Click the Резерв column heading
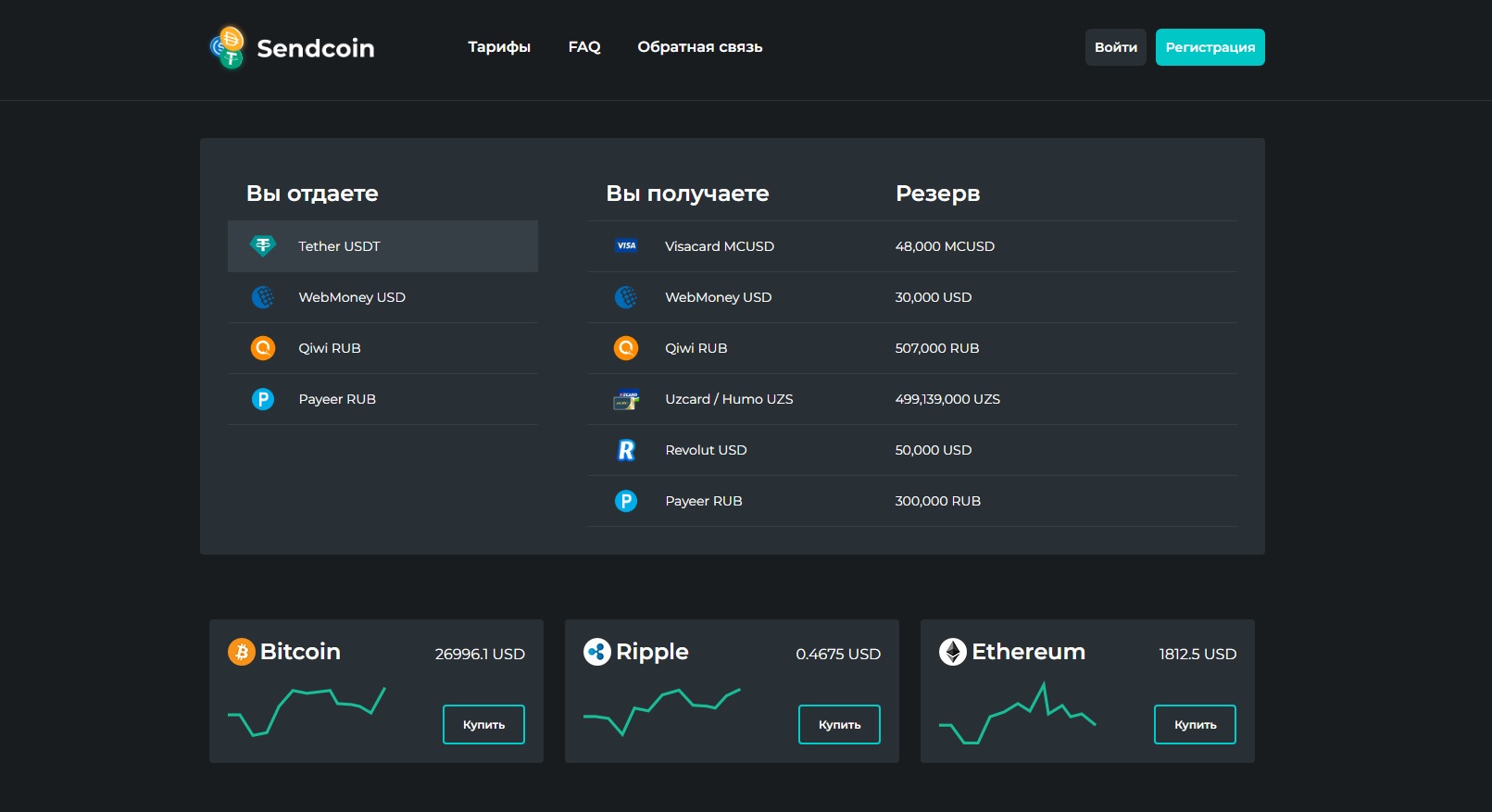Viewport: 1492px width, 812px height. click(937, 194)
